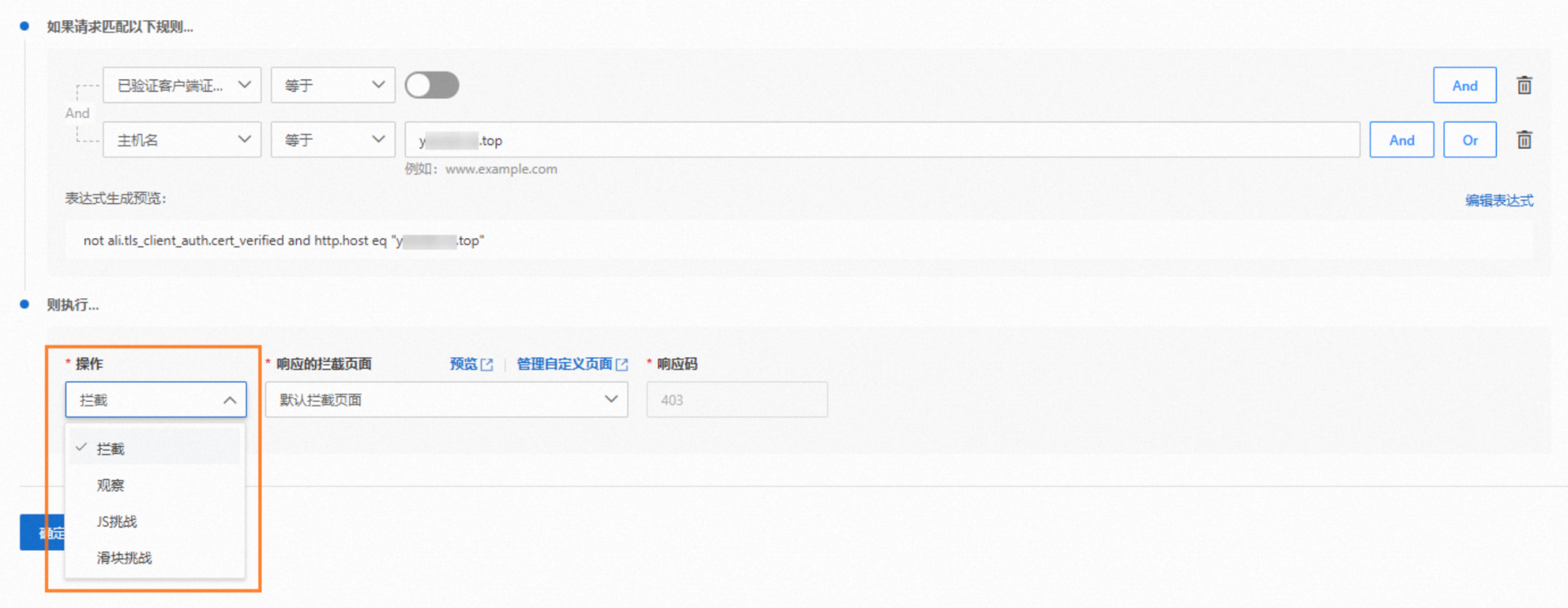Screen dimensions: 1568x608
Task: Click the 例如: www.example.com hint text
Action: [481, 169]
